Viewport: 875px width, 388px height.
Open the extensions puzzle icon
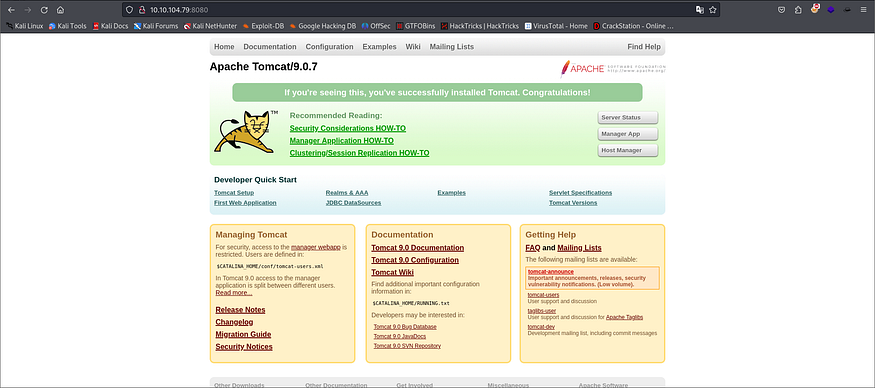pyautogui.click(x=798, y=9)
